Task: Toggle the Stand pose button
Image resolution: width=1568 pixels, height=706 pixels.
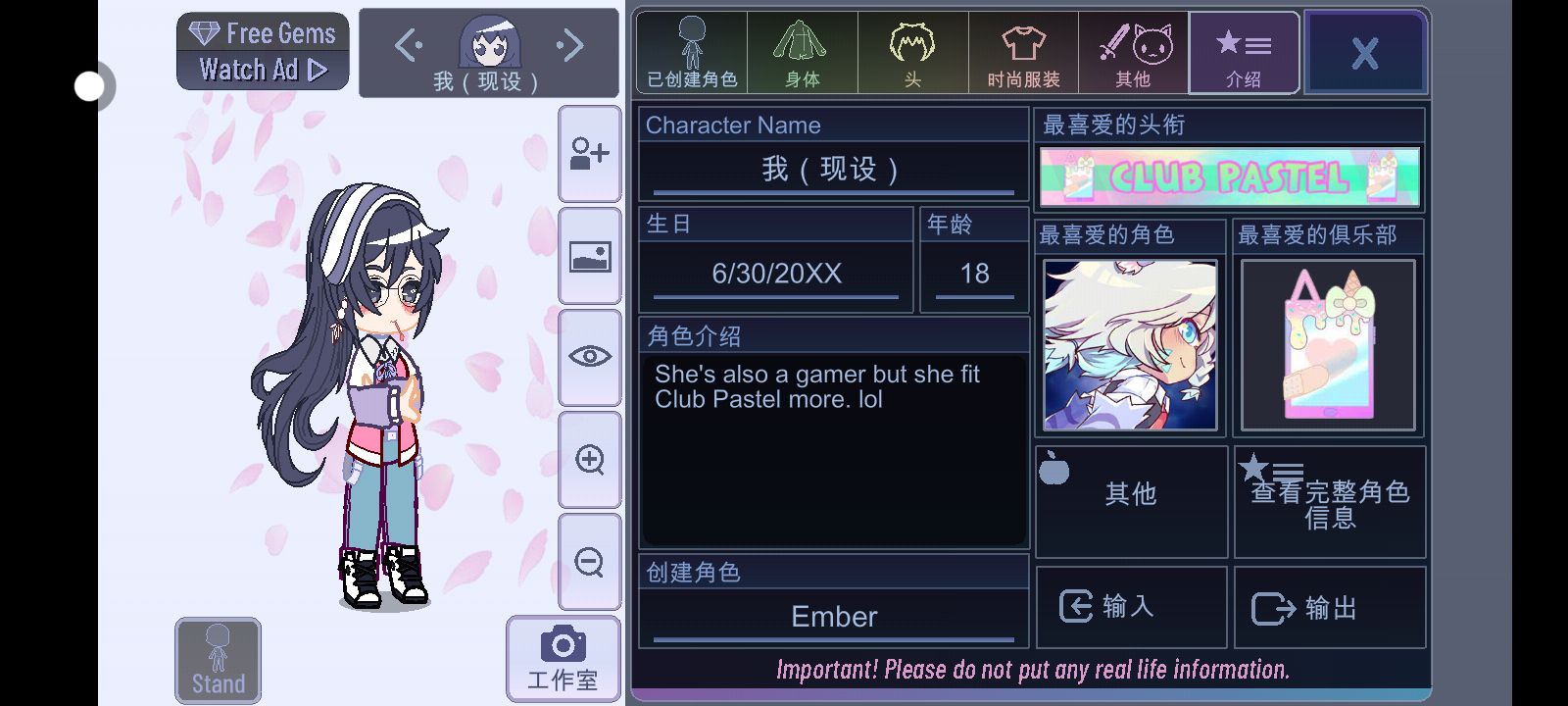Action: tap(219, 660)
